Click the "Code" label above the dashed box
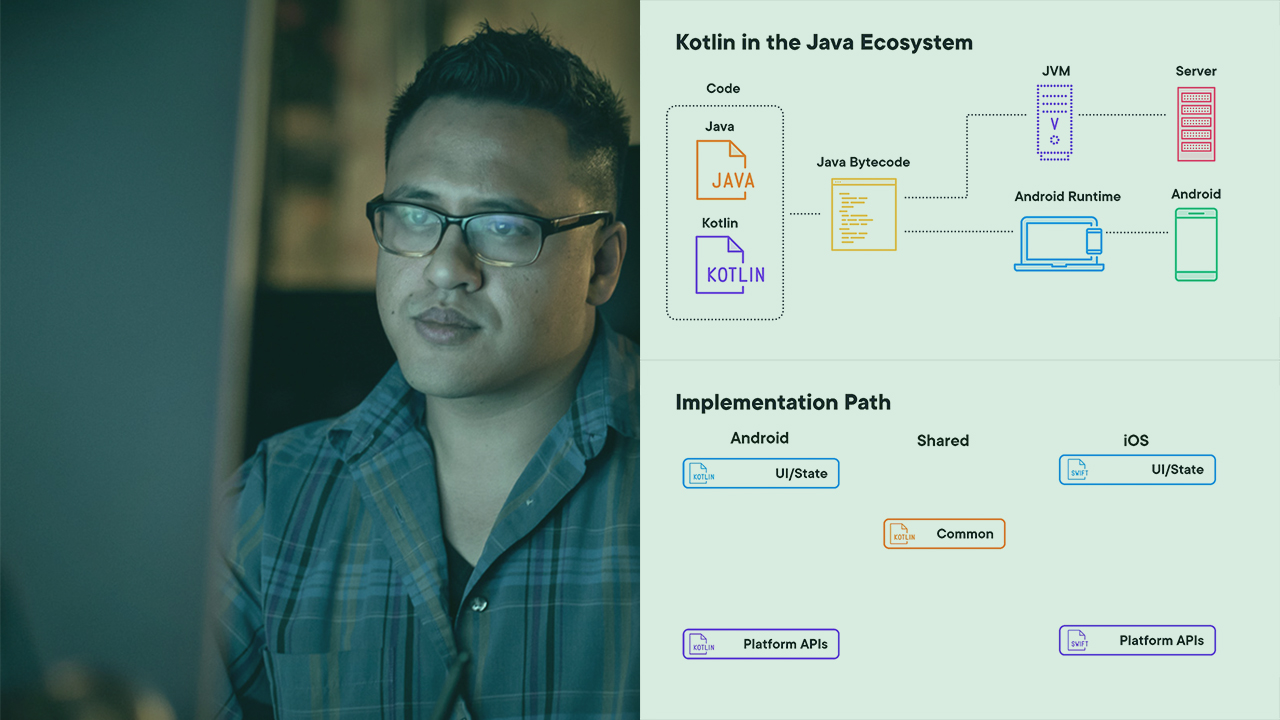 pos(723,88)
